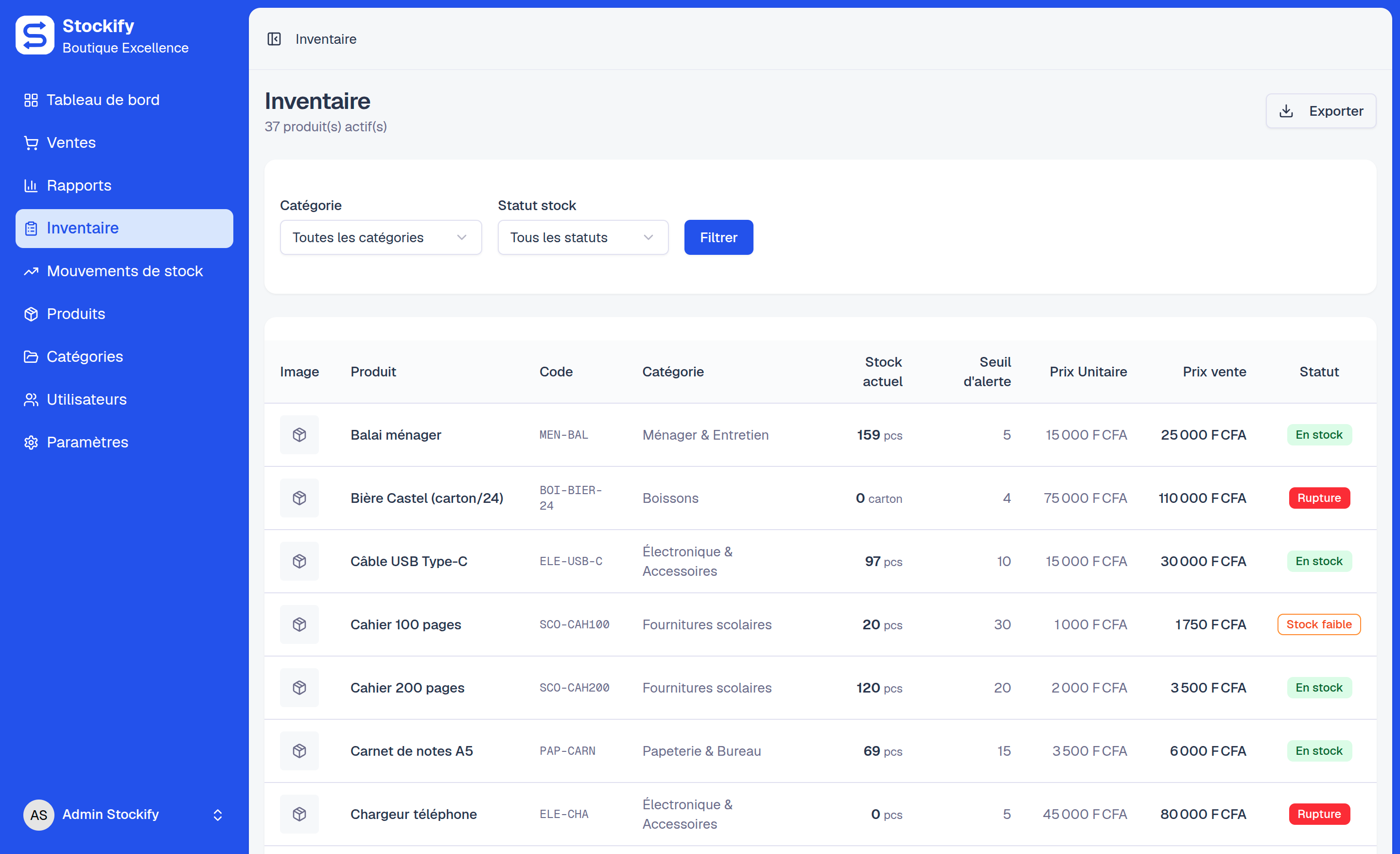Navigate to Produits
Image resolution: width=1400 pixels, height=854 pixels.
pos(124,314)
